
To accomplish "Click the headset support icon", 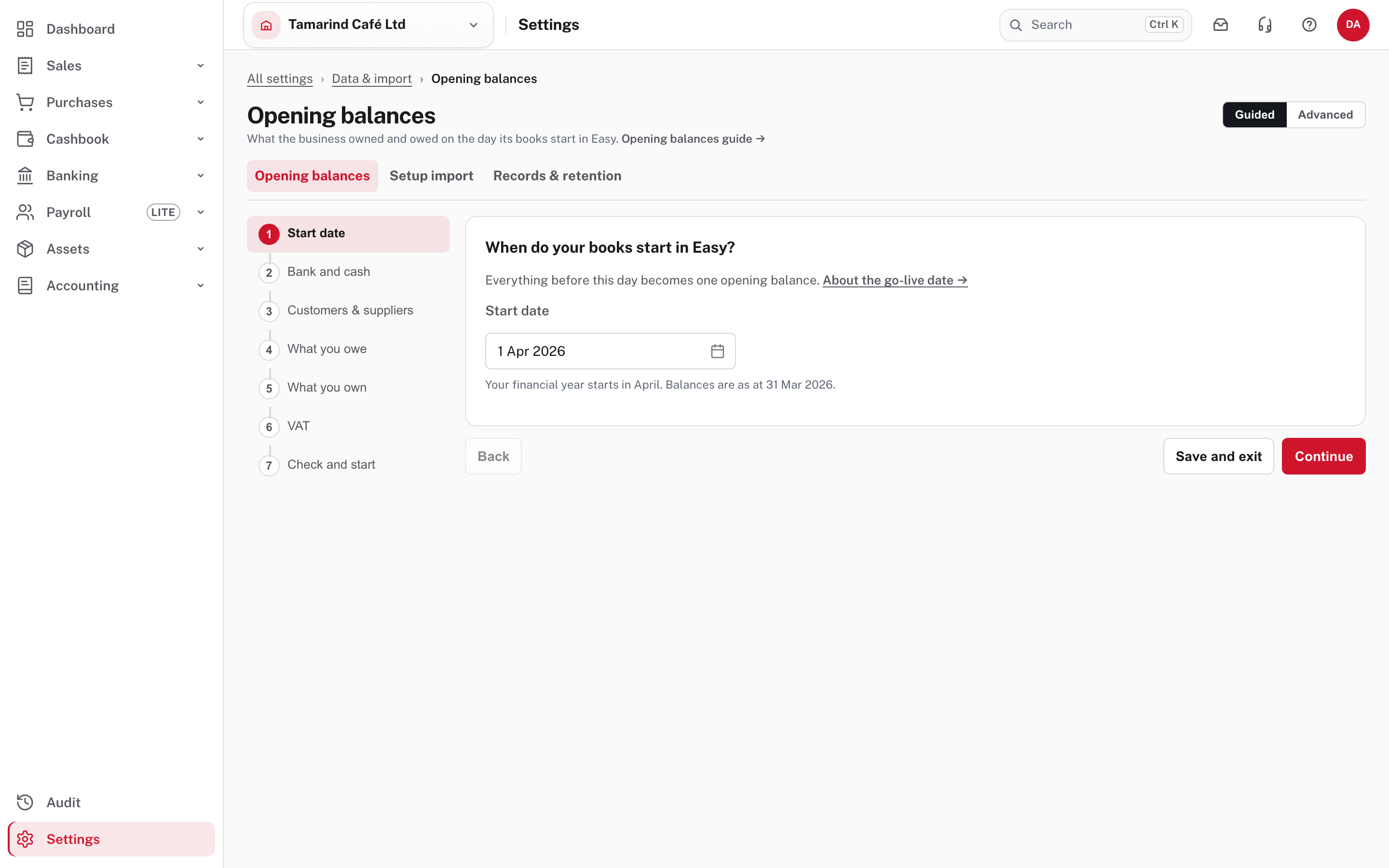I will (x=1265, y=25).
